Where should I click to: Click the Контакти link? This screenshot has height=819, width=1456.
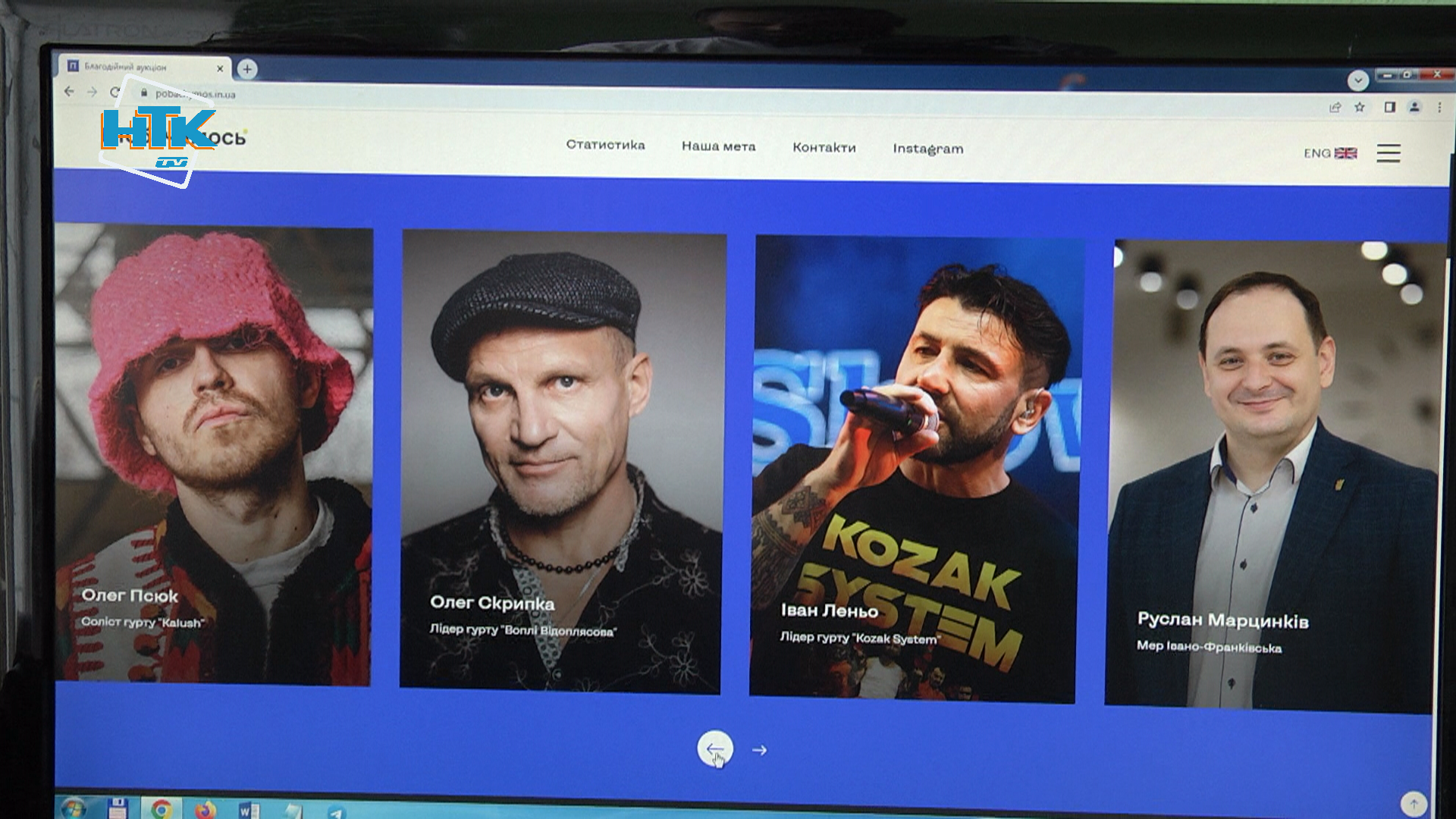tap(824, 148)
